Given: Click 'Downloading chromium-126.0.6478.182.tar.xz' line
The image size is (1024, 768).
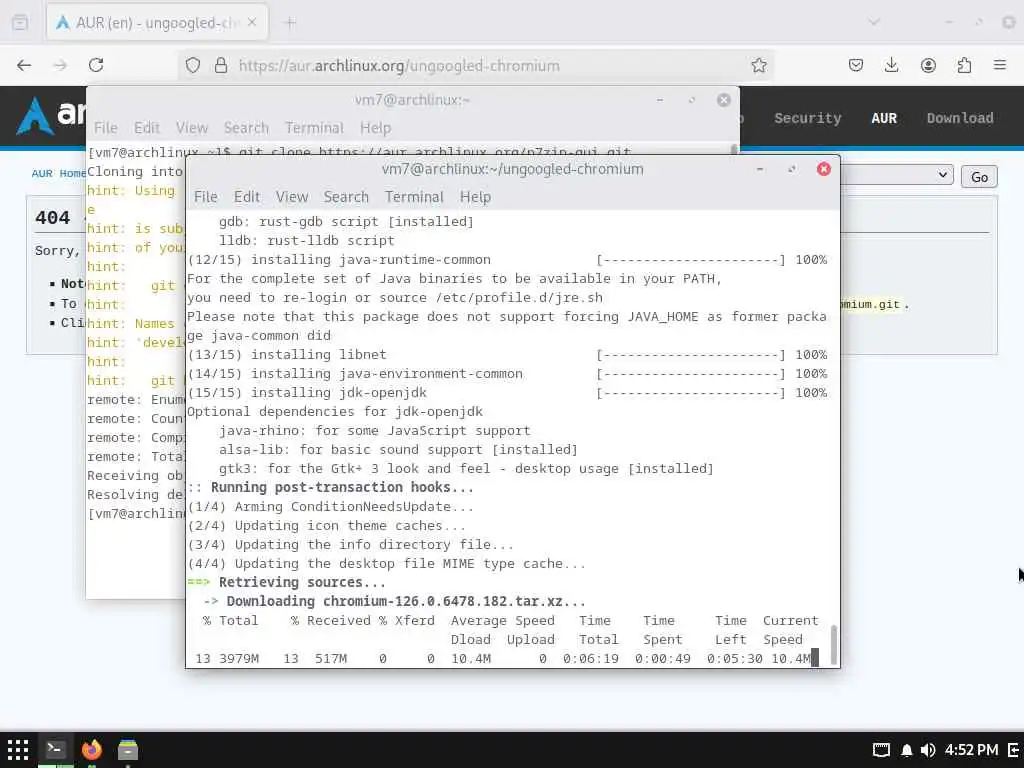Looking at the screenshot, I should pos(394,601).
